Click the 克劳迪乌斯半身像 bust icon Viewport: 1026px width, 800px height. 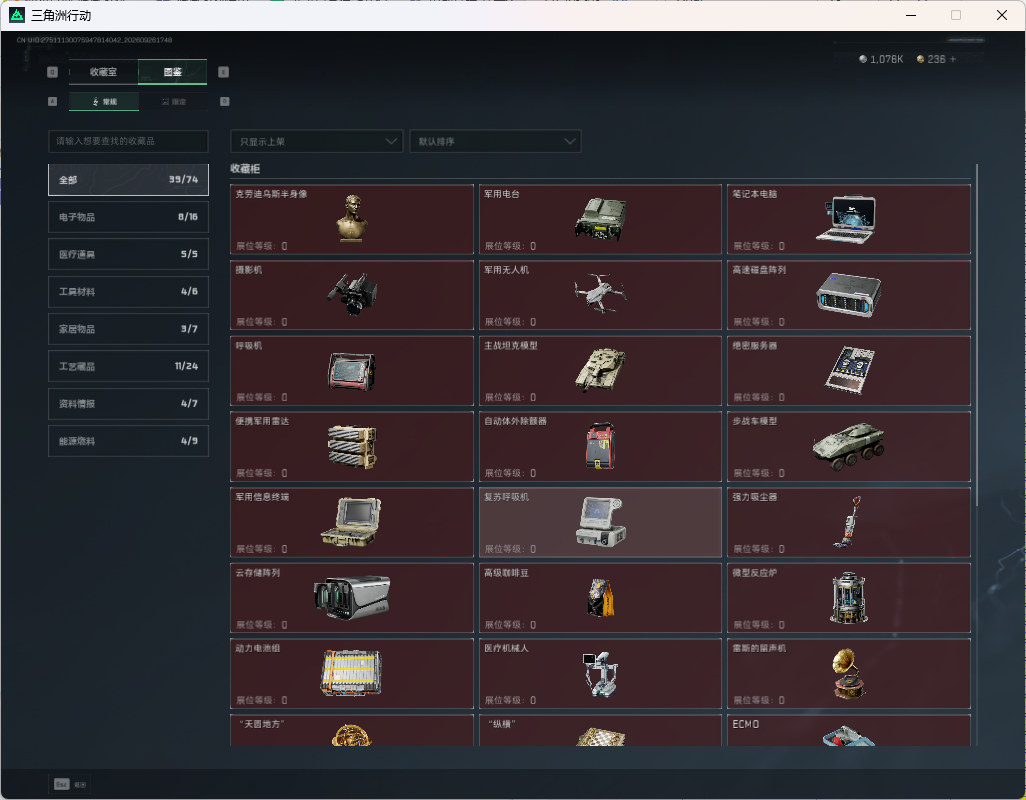(352, 218)
